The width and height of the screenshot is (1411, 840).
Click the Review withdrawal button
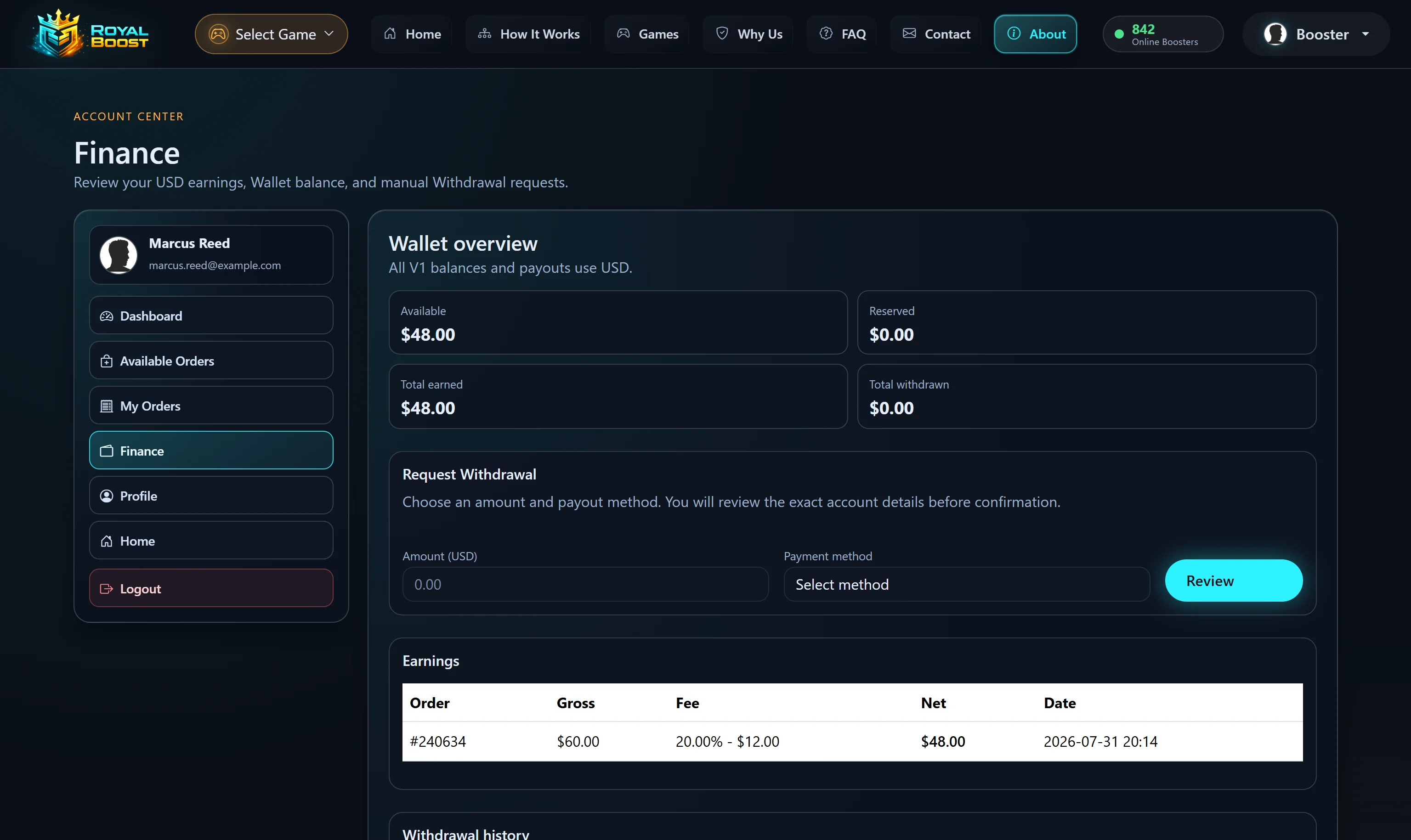pyautogui.click(x=1234, y=581)
